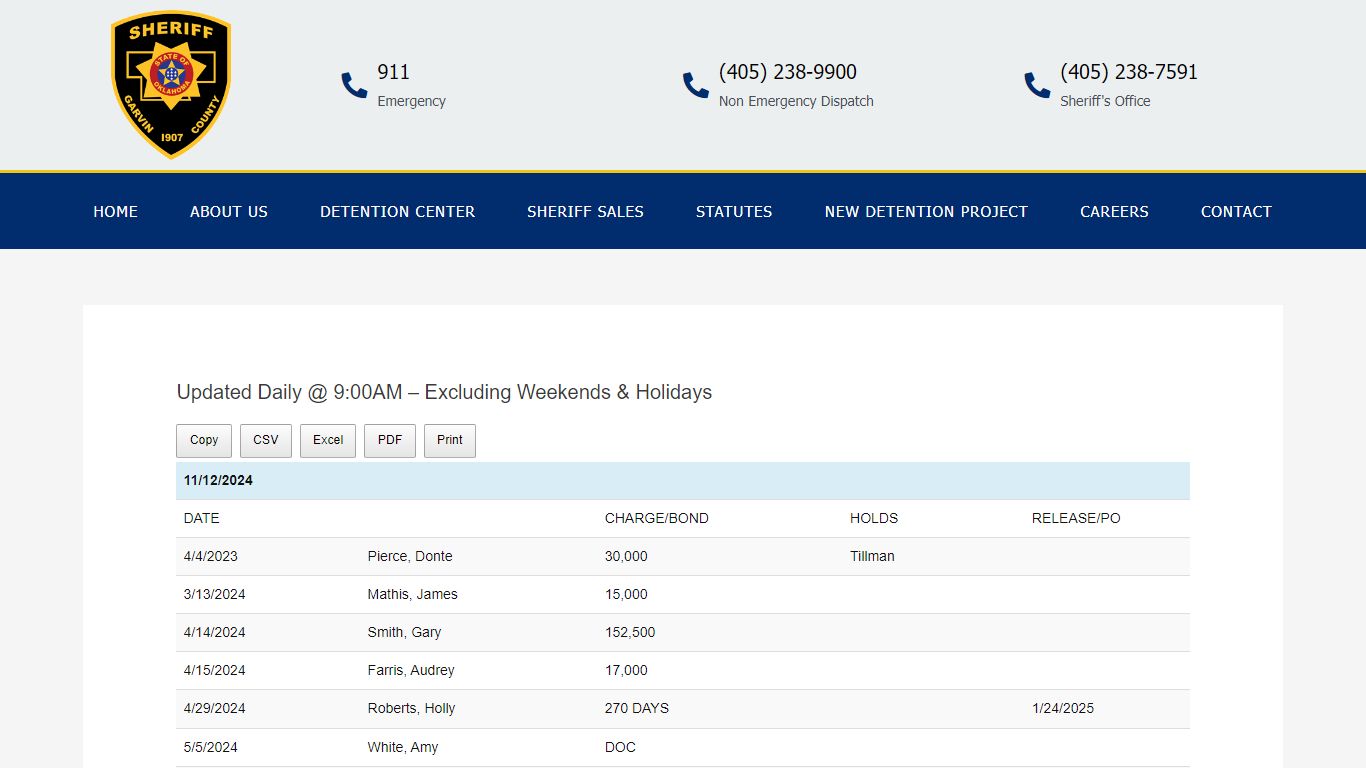Open NEW DETENTION PROJECT page
Image resolution: width=1366 pixels, height=768 pixels.
(926, 212)
